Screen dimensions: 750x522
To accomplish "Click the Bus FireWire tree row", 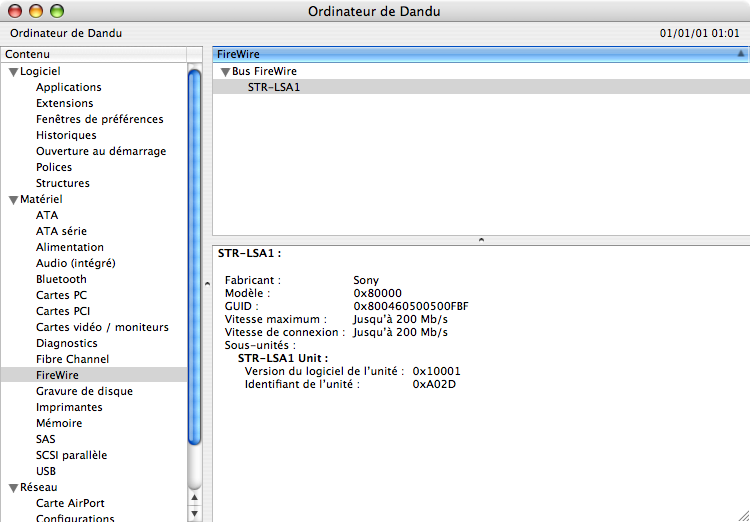I will point(481,71).
